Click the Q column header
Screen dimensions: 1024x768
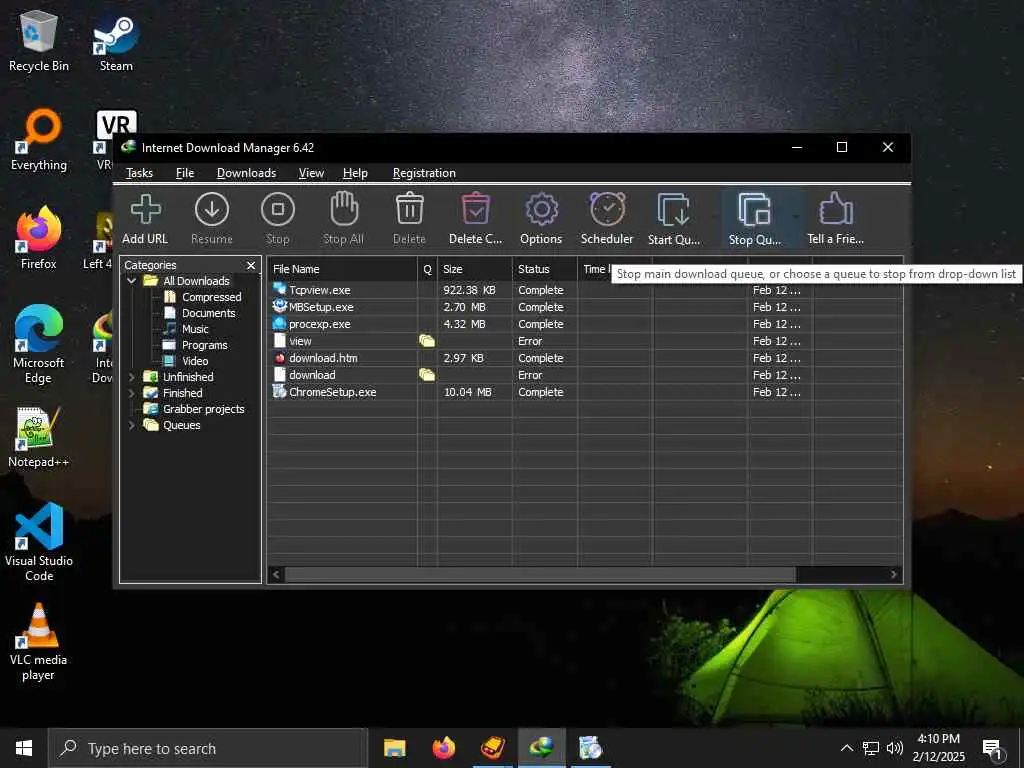(427, 269)
